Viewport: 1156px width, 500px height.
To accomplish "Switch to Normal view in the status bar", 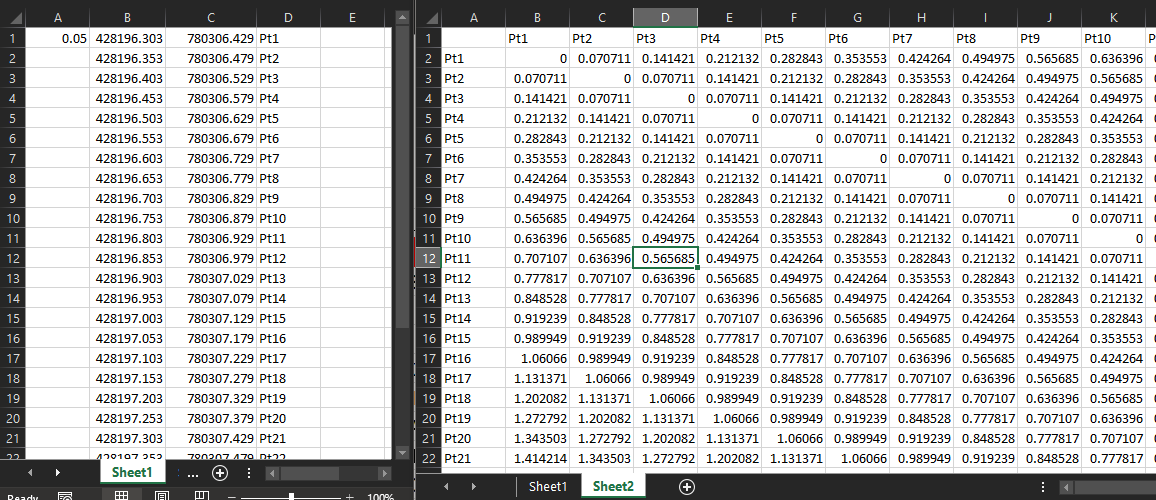I will (122, 496).
